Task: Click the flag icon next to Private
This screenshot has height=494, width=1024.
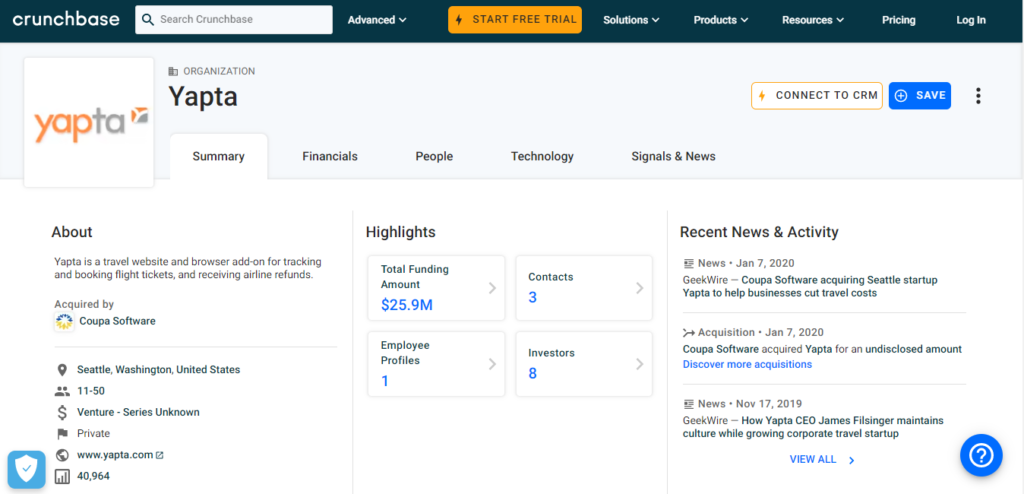Action: click(x=62, y=434)
